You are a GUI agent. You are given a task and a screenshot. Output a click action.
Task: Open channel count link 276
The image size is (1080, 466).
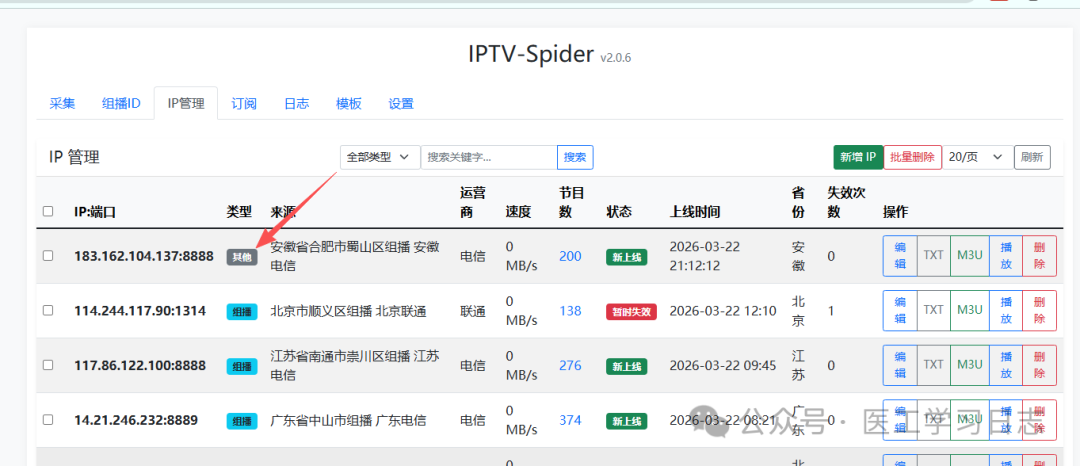(x=570, y=365)
